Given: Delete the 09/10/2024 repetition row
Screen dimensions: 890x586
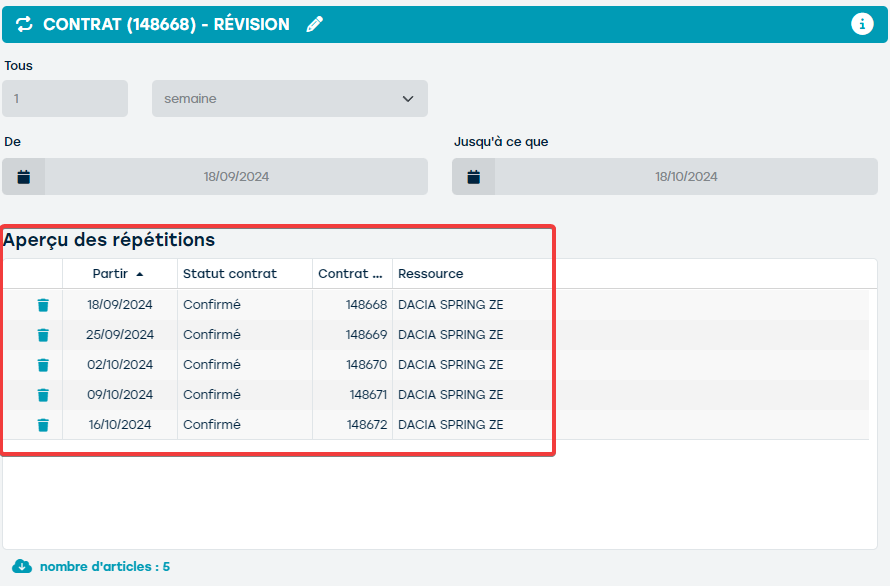Looking at the screenshot, I should 43,395.
